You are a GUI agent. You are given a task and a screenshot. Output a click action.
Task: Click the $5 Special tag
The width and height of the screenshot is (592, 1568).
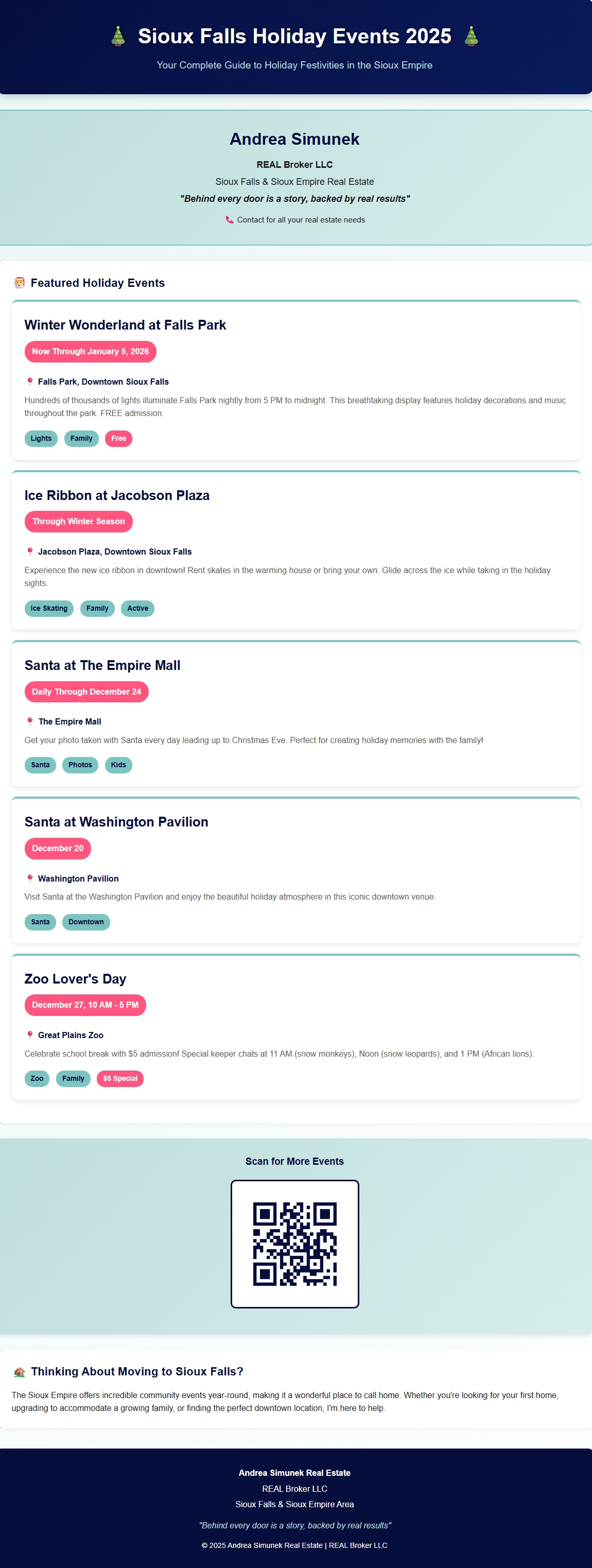click(120, 1078)
